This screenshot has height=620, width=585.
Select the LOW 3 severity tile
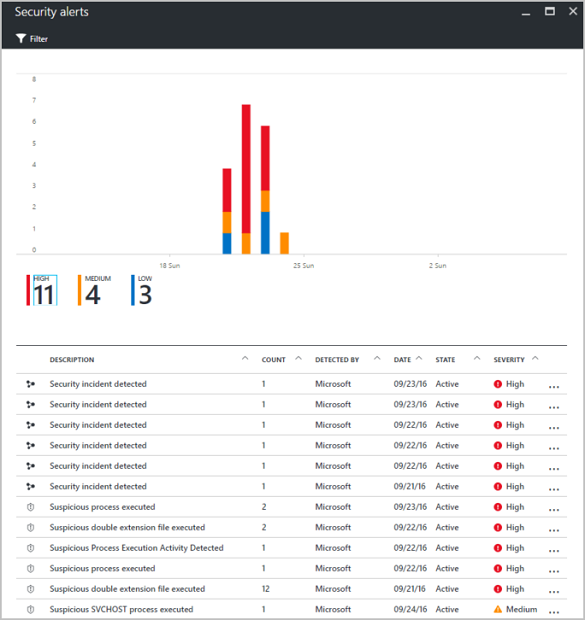coord(142,291)
